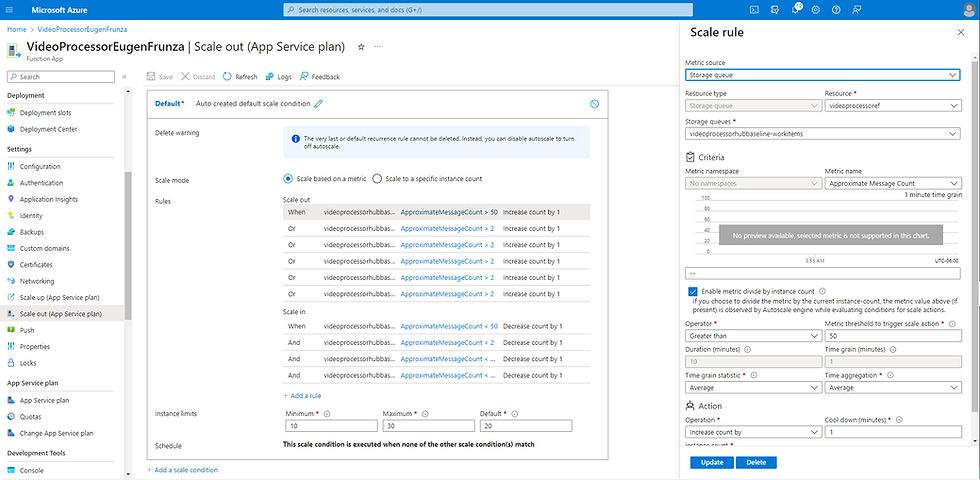The width and height of the screenshot is (980, 480).
Task: Open portal settings gear
Action: [x=816, y=9]
